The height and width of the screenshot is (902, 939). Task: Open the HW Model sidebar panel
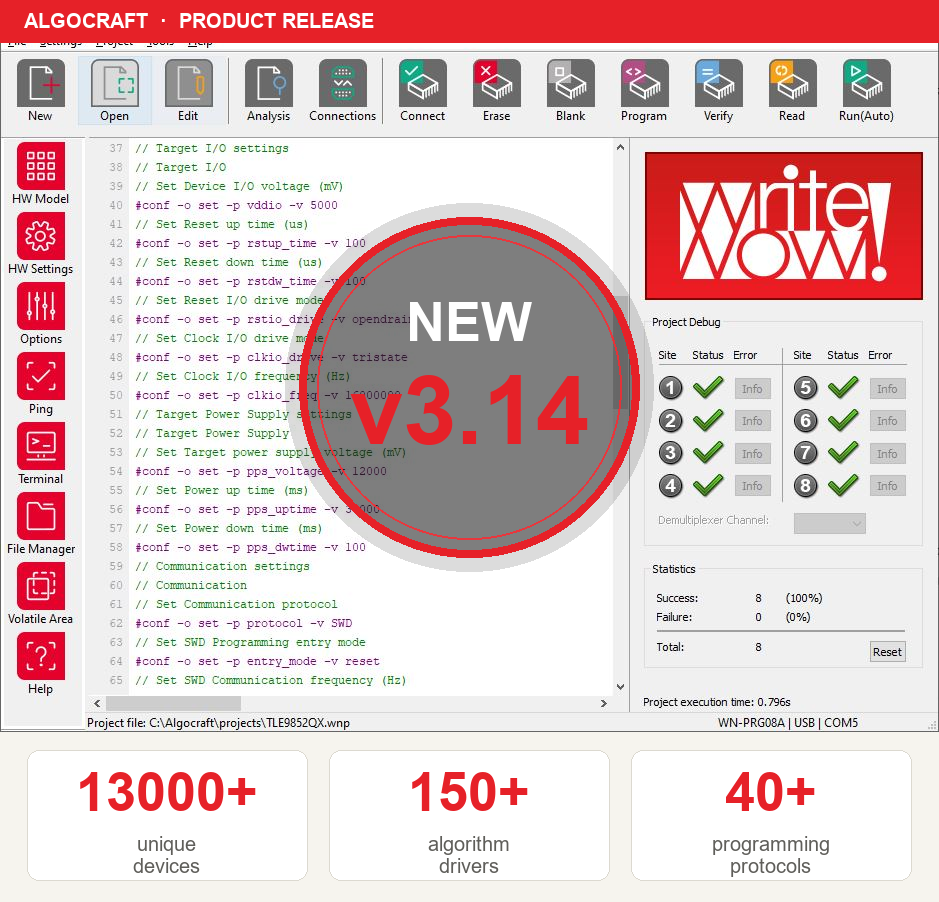pyautogui.click(x=41, y=166)
